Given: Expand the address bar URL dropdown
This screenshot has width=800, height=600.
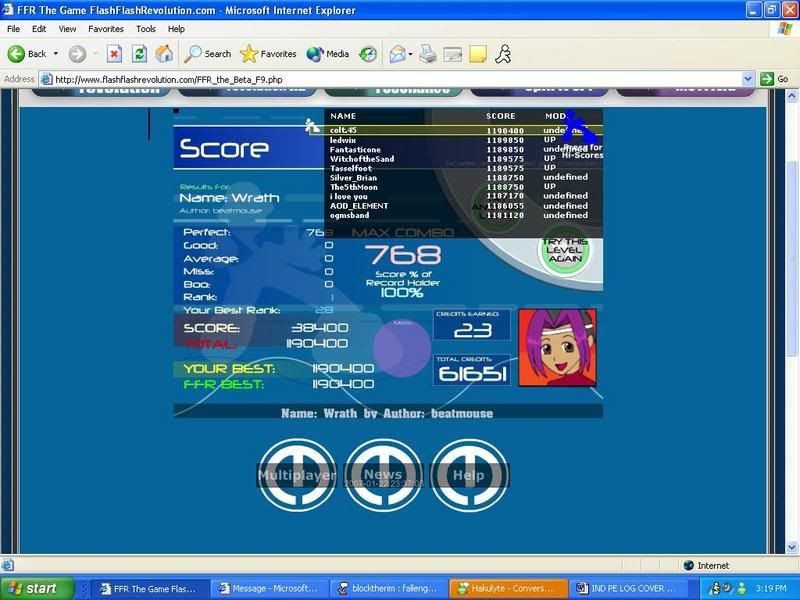Looking at the screenshot, I should click(x=747, y=79).
